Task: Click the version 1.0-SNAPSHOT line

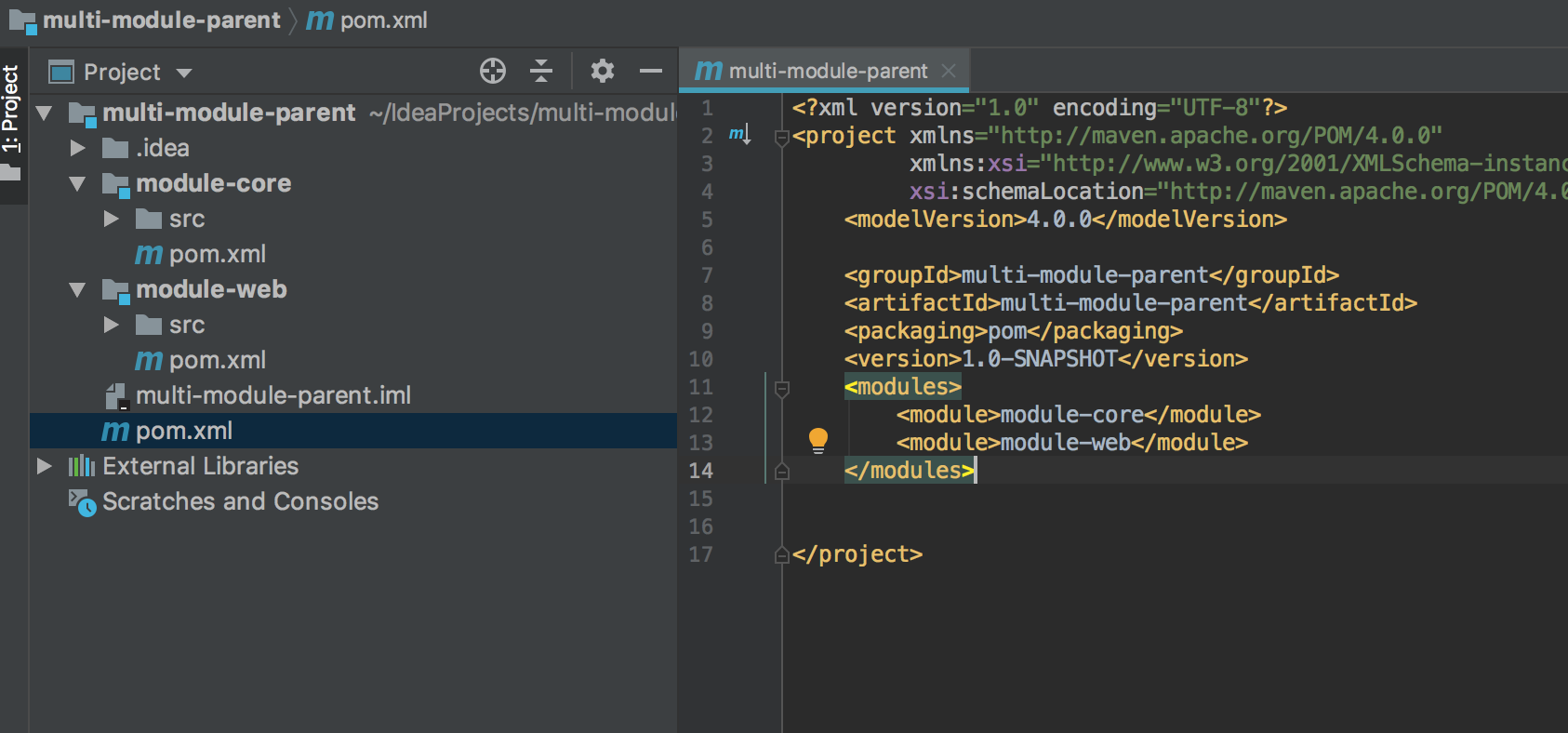Action: tap(1046, 358)
